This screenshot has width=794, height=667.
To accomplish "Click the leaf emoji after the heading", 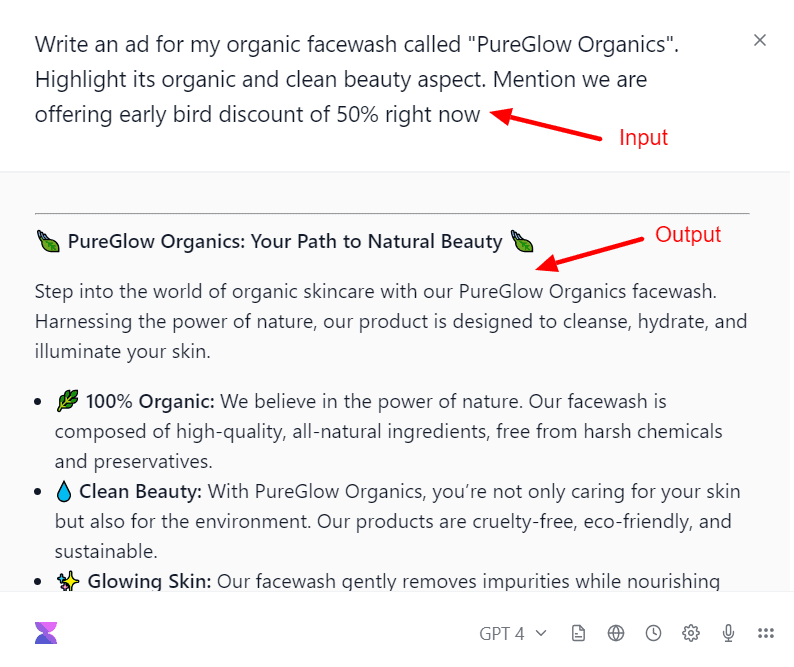I will [x=522, y=241].
